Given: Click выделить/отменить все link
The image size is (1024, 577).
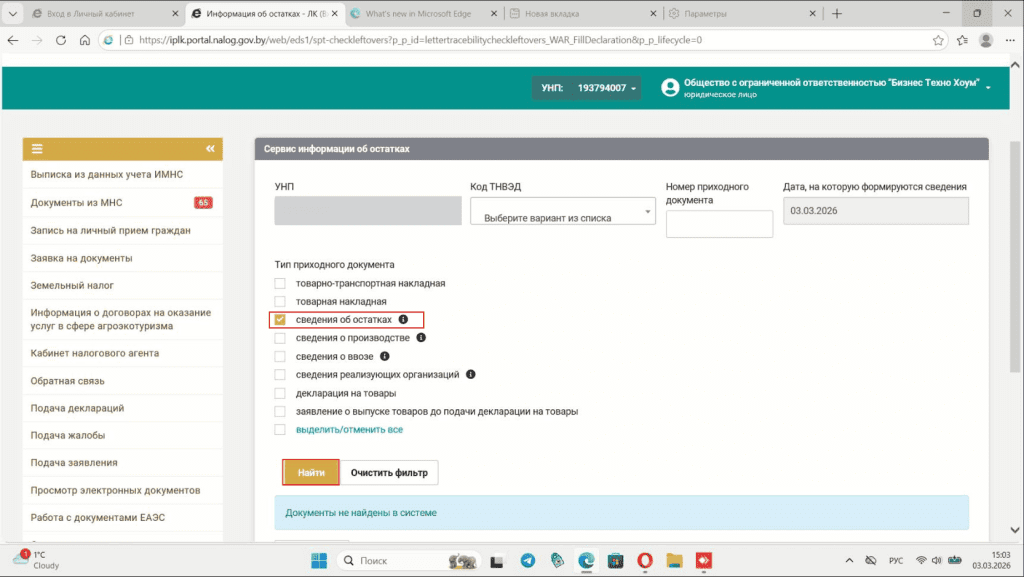Looking at the screenshot, I should 349,429.
